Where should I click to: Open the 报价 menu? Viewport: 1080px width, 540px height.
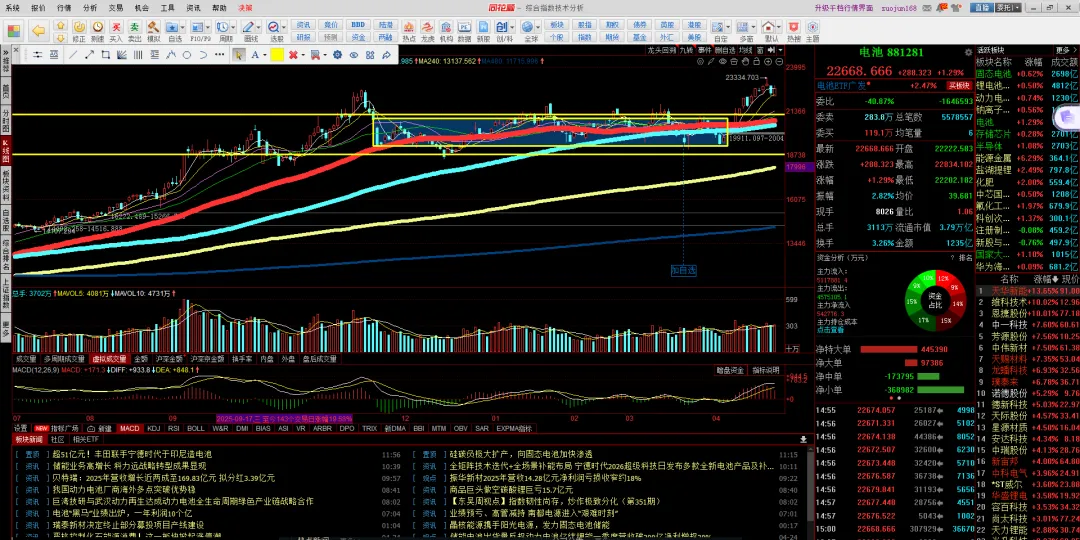[38, 8]
